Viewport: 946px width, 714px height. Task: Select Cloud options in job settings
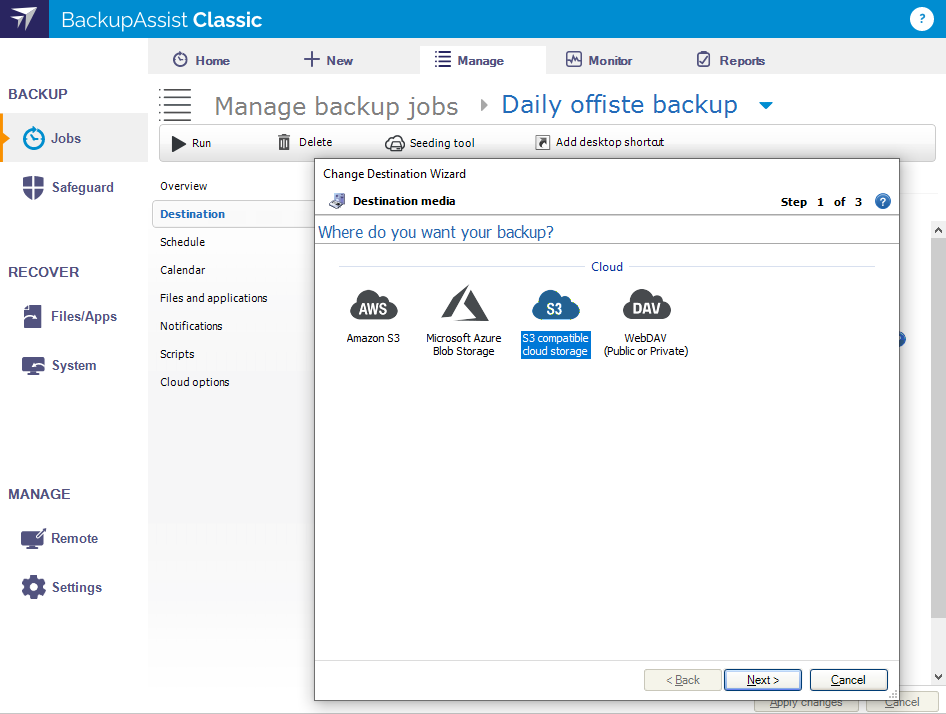tap(194, 382)
